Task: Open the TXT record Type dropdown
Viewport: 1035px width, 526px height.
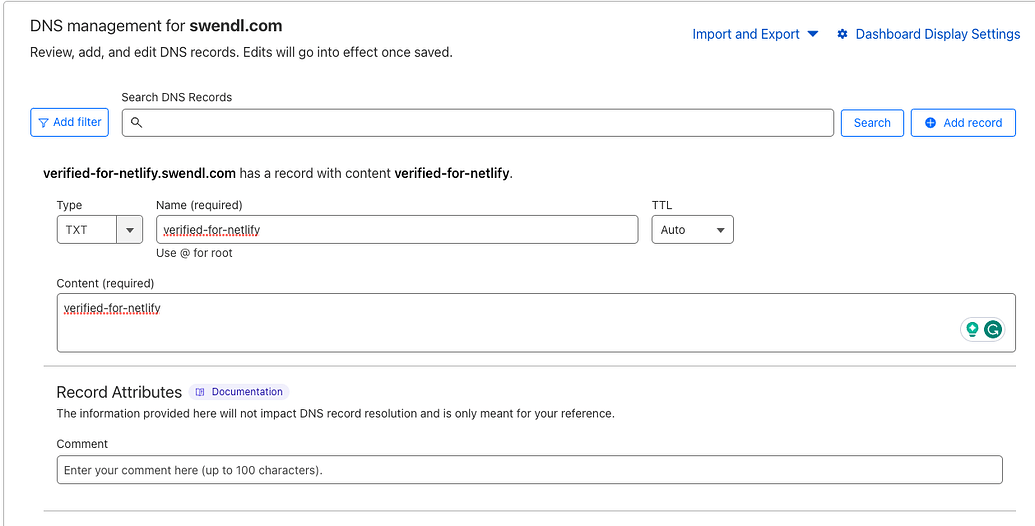Action: tap(87, 230)
